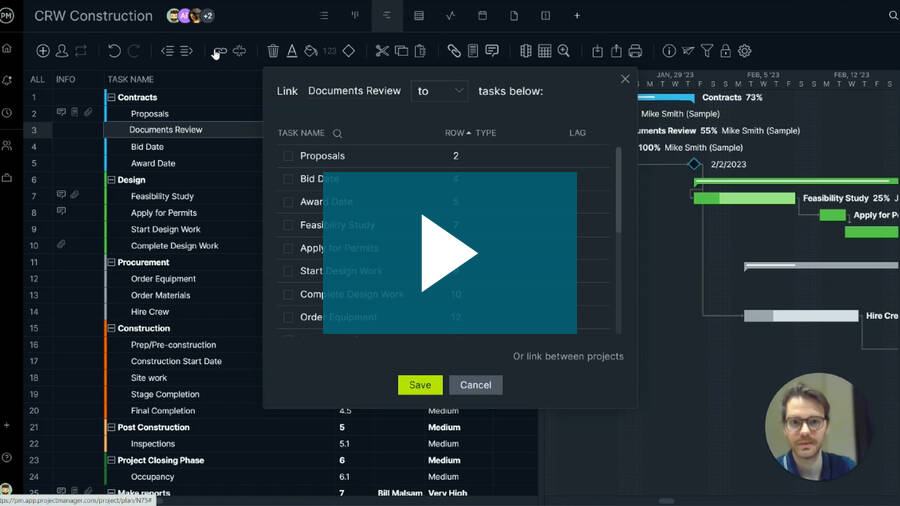Image resolution: width=900 pixels, height=506 pixels.
Task: Toggle the milestone diamond icon
Action: pyautogui.click(x=348, y=51)
